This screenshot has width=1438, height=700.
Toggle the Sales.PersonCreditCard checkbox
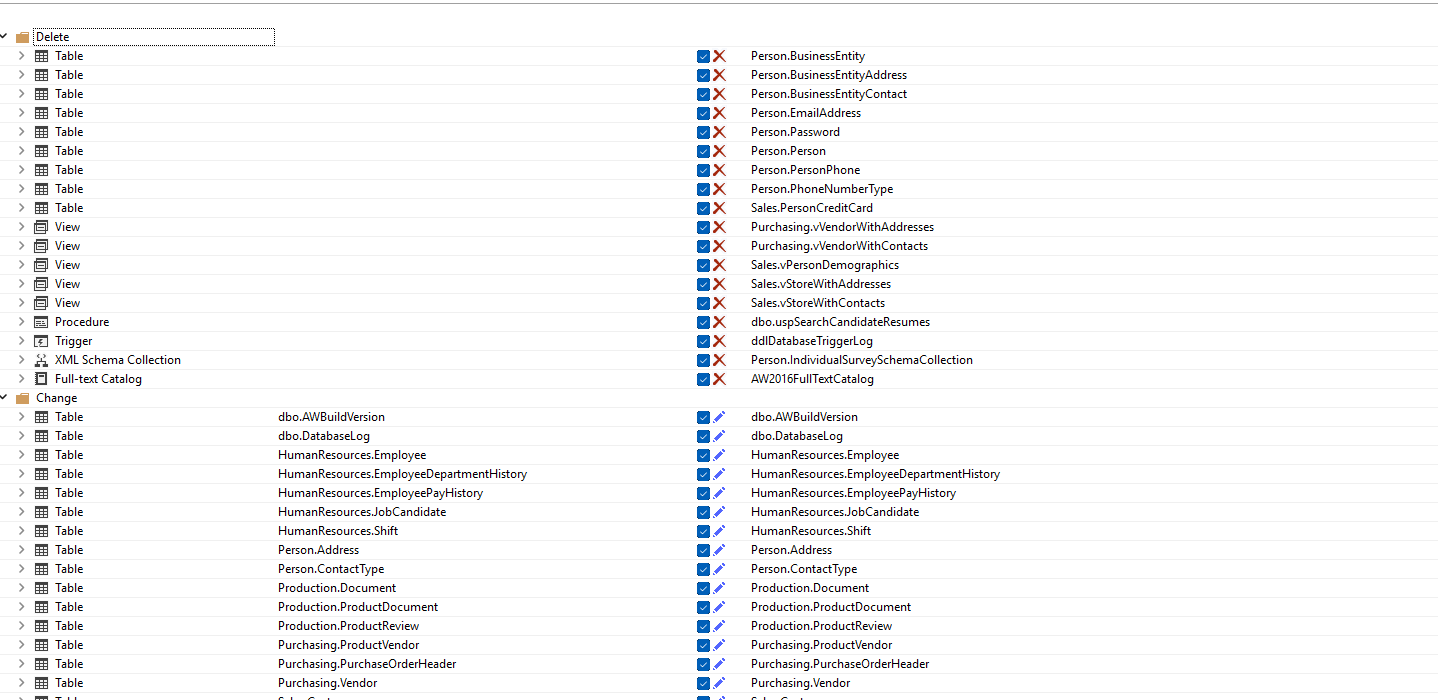[703, 208]
